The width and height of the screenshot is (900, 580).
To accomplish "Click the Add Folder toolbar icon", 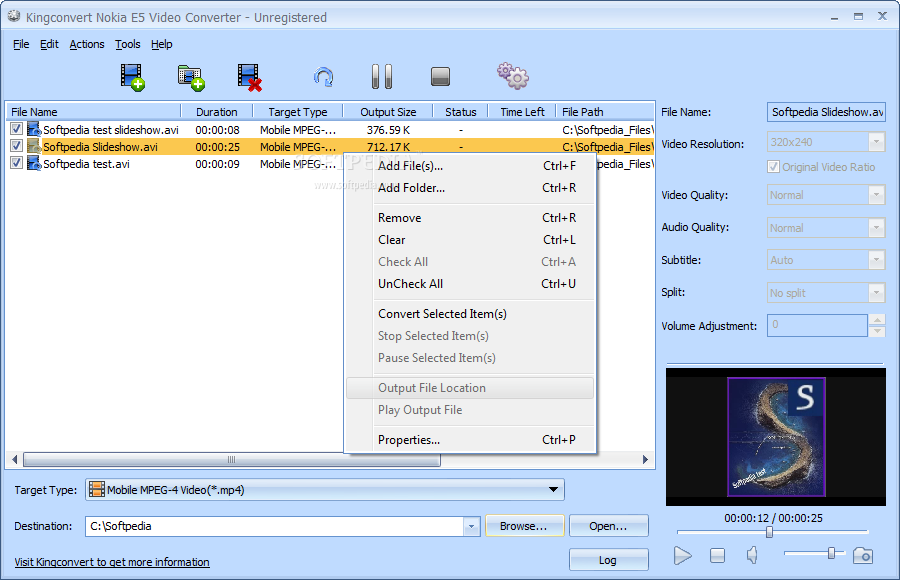I will coord(191,78).
